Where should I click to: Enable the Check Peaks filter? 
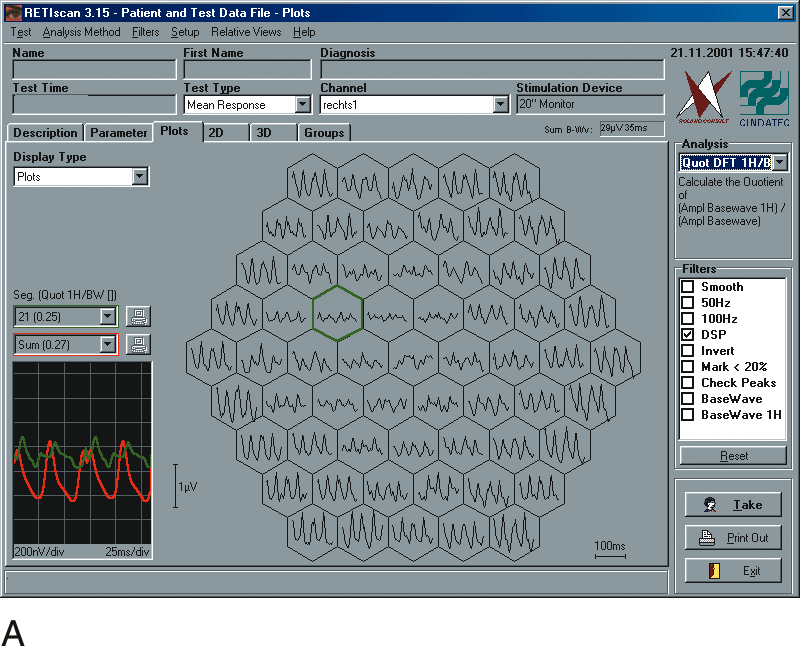[x=688, y=383]
